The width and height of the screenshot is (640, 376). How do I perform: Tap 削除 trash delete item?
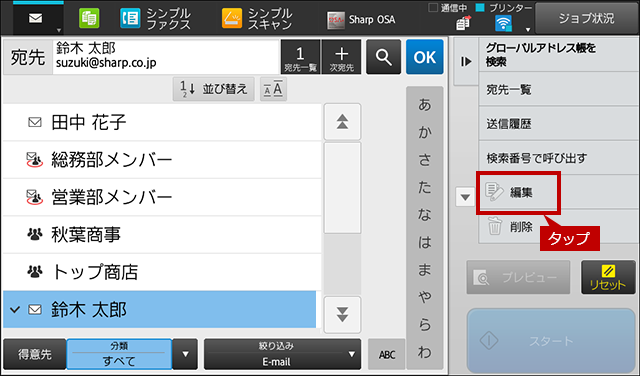pyautogui.click(x=558, y=227)
